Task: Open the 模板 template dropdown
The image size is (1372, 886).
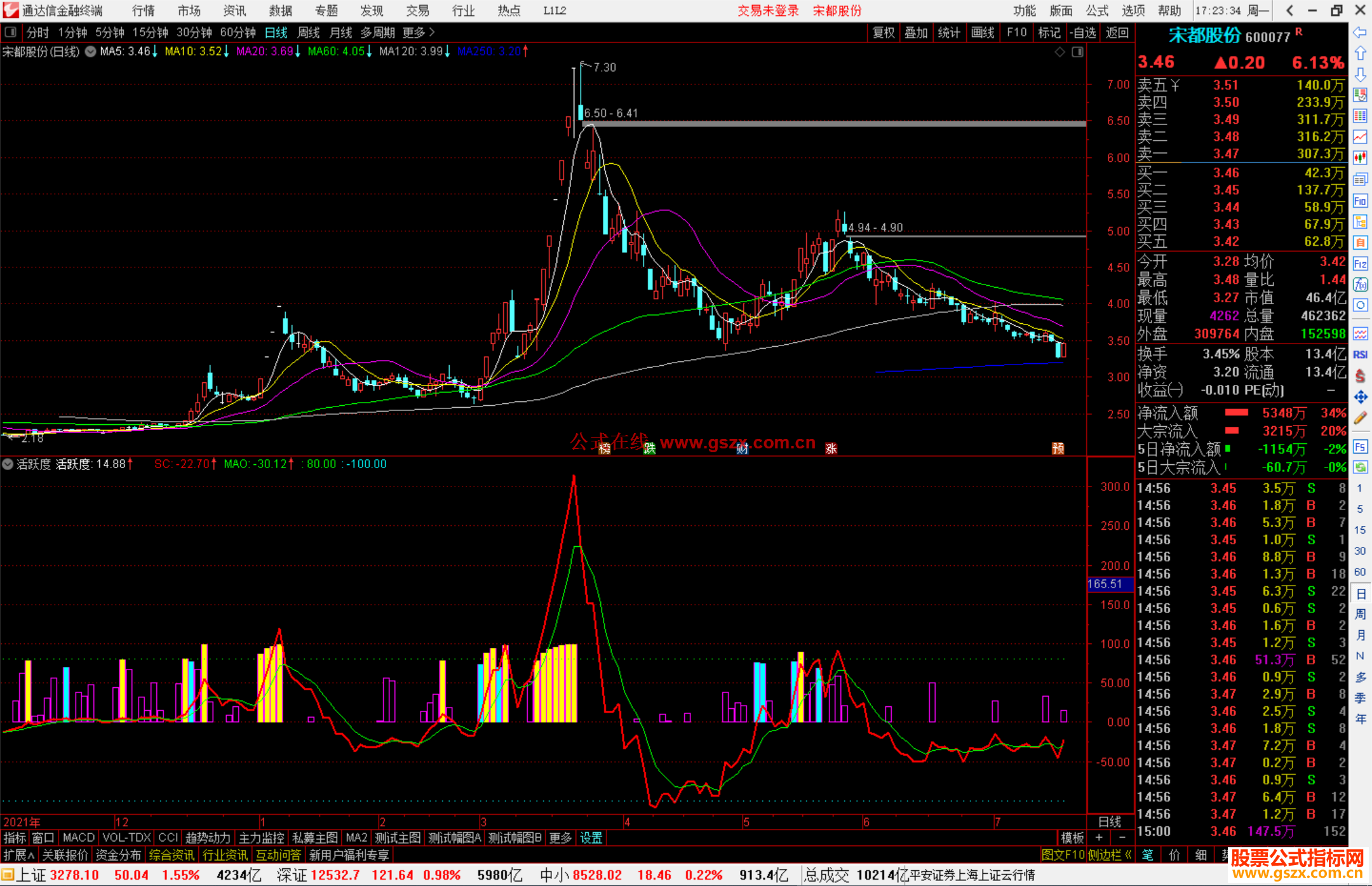Action: 1073,838
